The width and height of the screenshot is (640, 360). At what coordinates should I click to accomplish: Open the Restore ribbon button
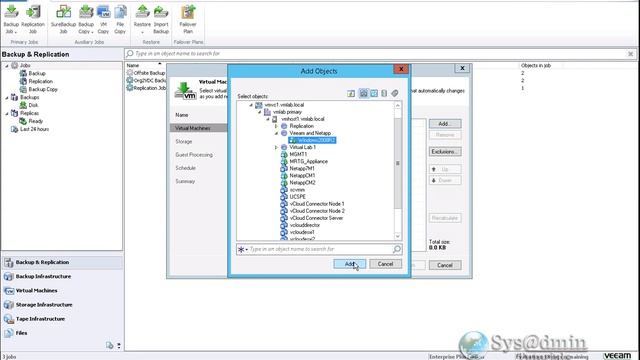pyautogui.click(x=142, y=20)
